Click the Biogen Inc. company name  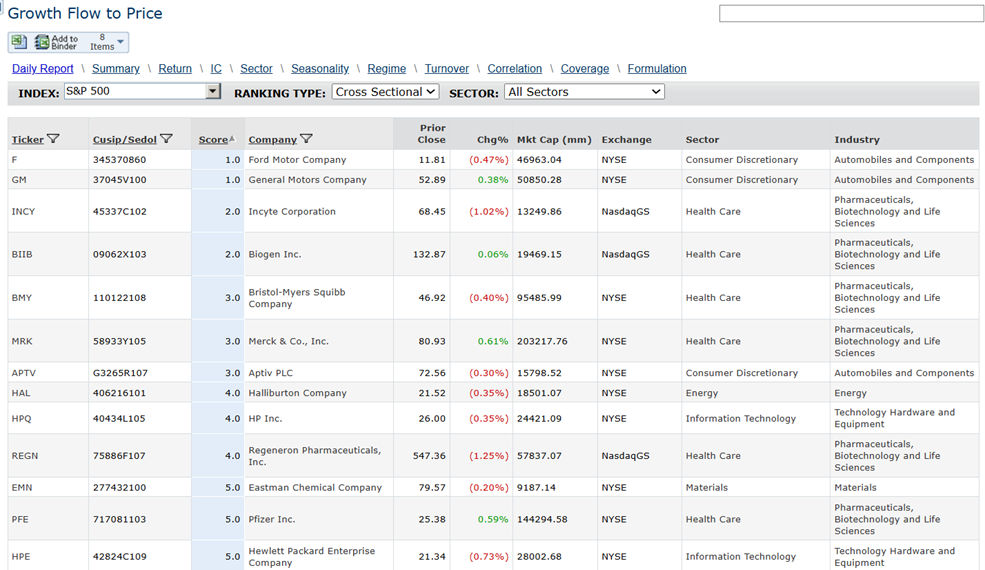tap(275, 255)
